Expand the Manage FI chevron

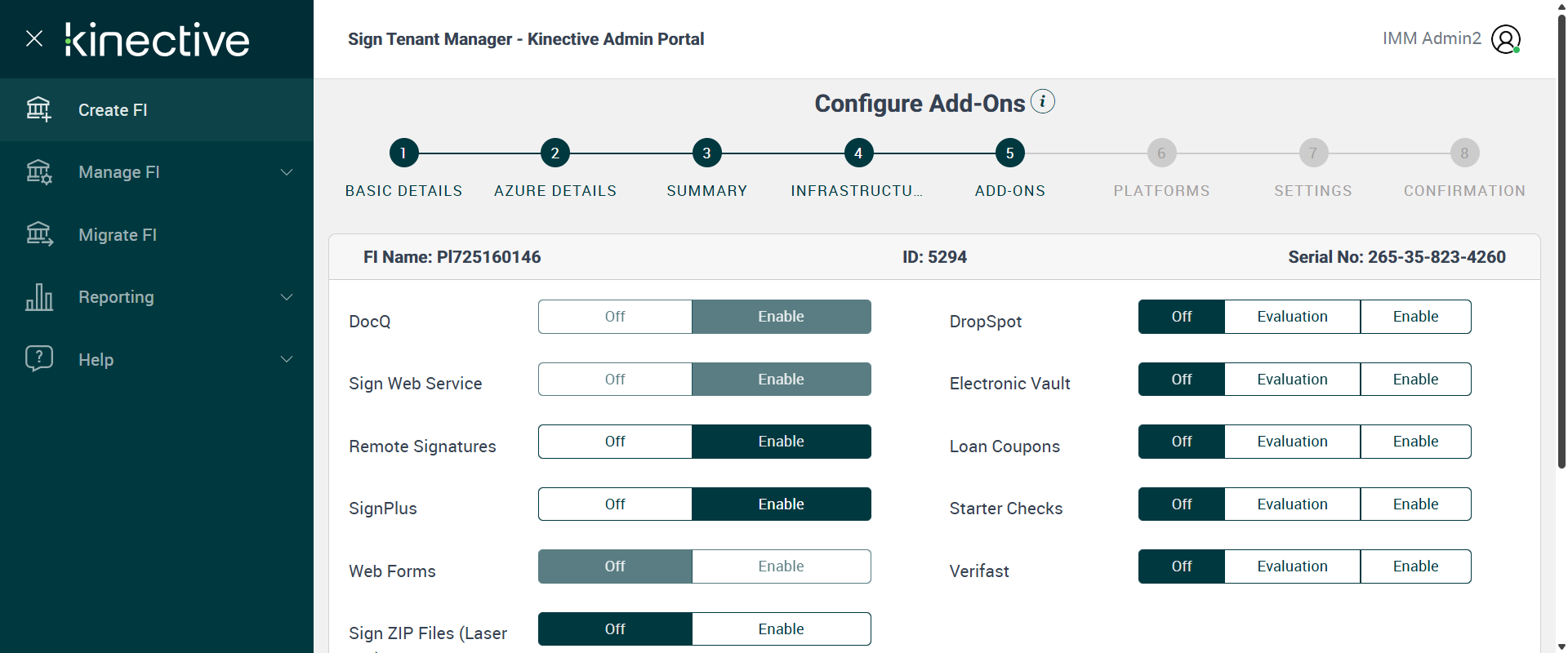[287, 172]
